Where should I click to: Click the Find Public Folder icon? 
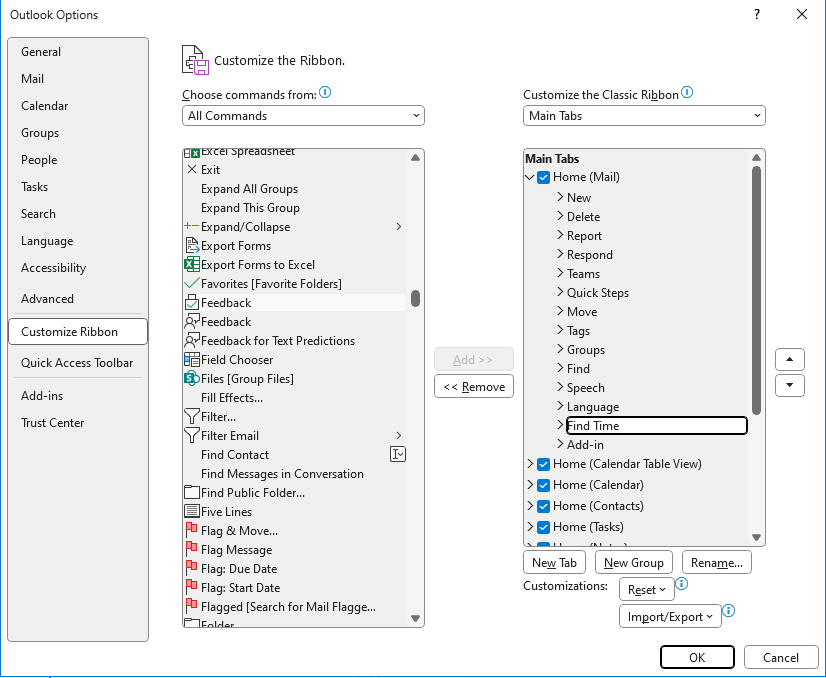192,492
